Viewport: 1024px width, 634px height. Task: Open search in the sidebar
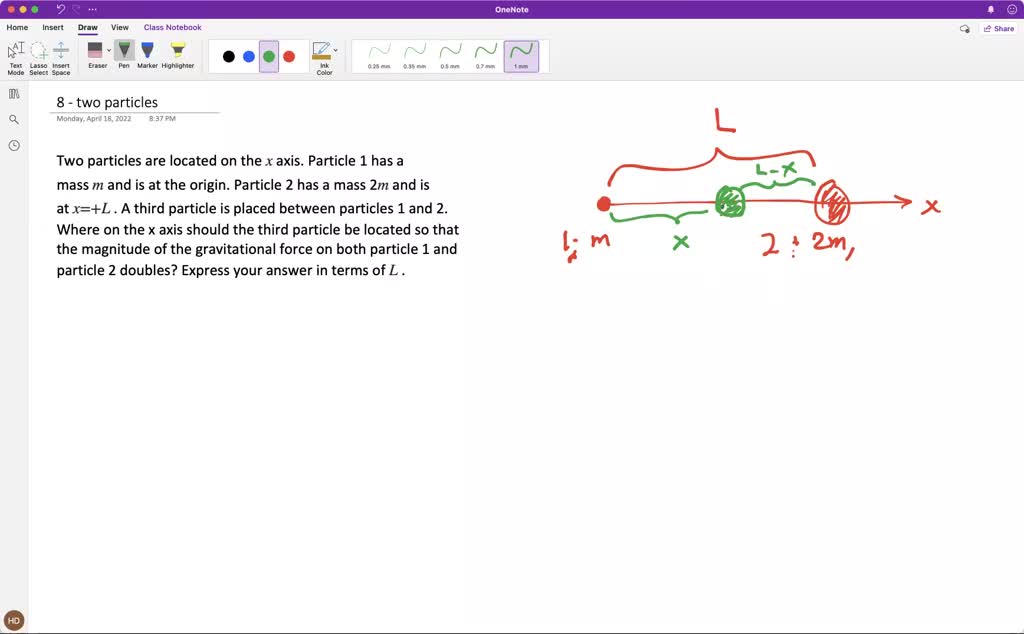coord(13,119)
